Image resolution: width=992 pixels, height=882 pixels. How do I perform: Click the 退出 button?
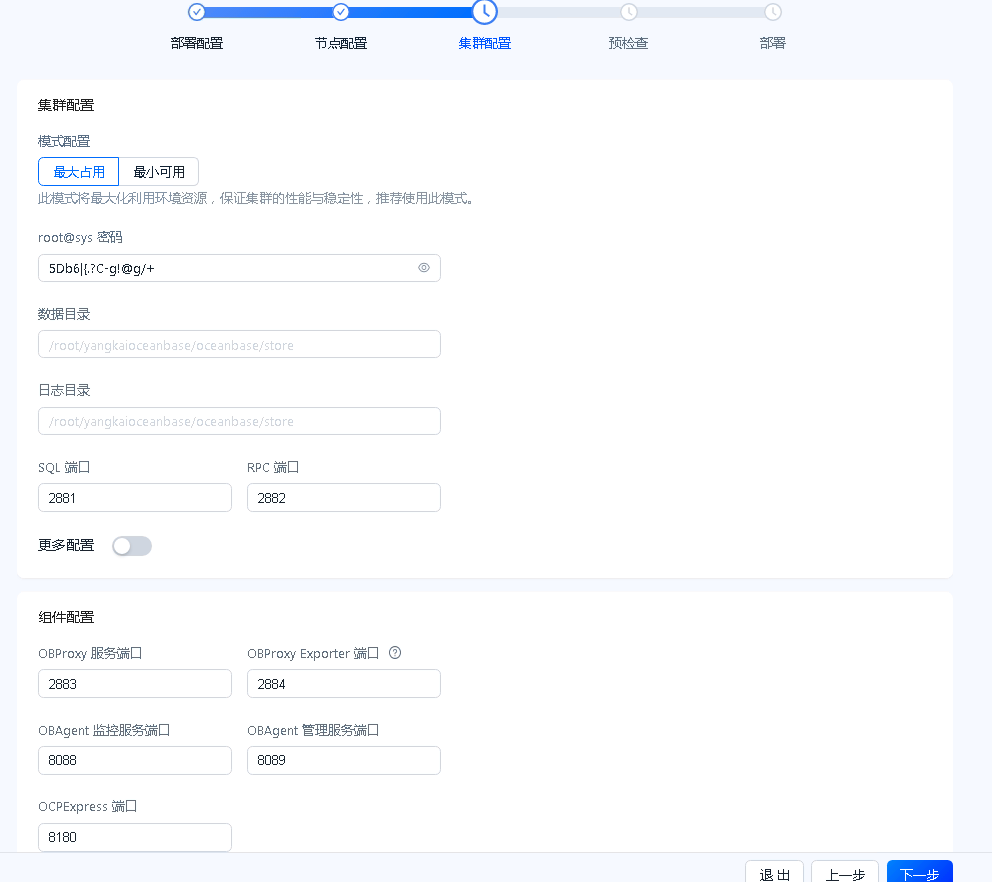774,873
